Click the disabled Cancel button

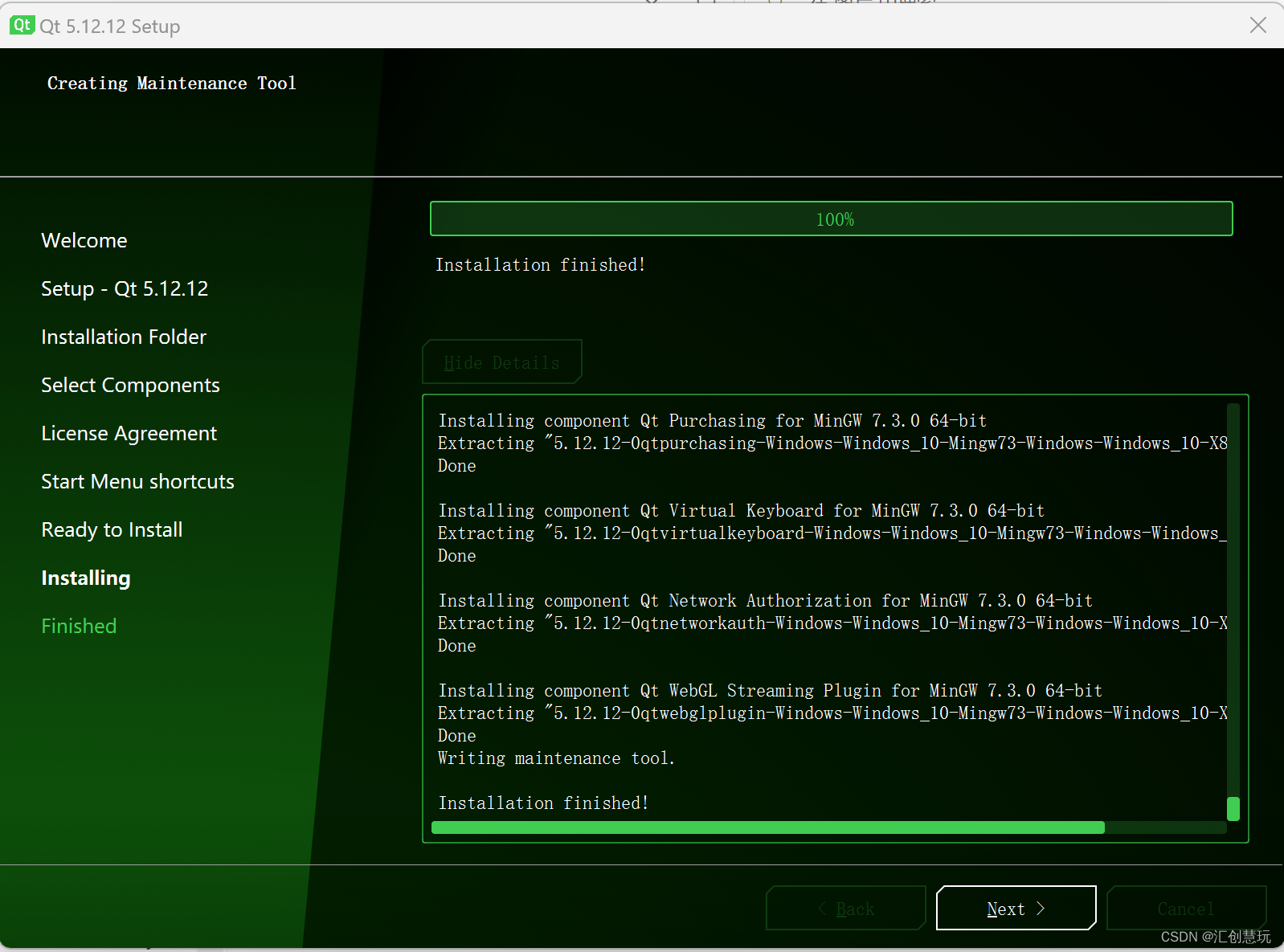point(1186,908)
